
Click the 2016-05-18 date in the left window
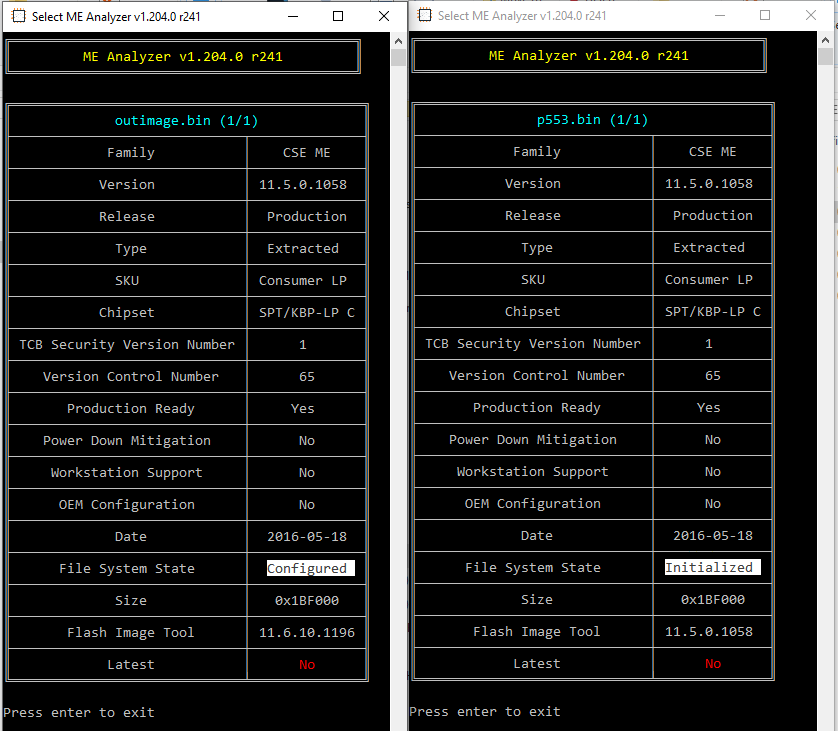[x=307, y=536]
